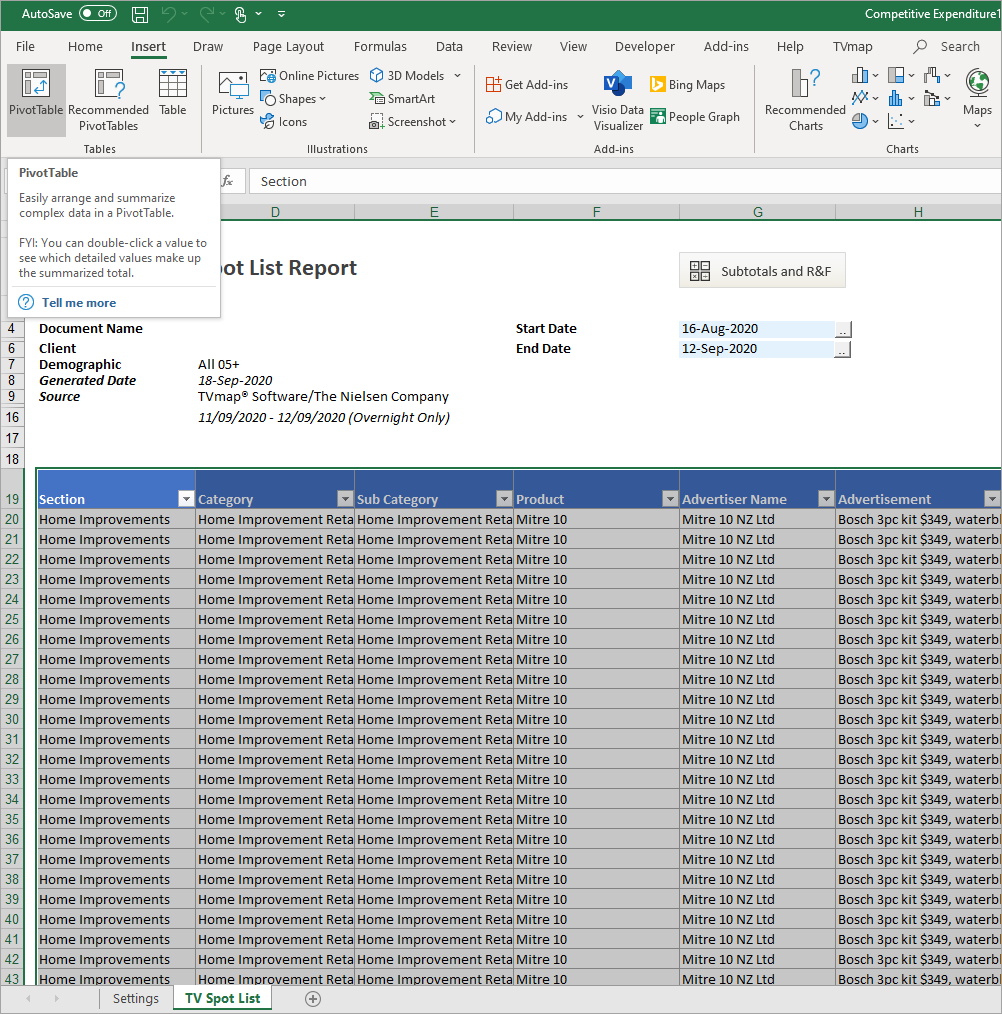Open the Section column filter dropdown
Viewport: 1002px width, 1014px height.
(x=186, y=499)
